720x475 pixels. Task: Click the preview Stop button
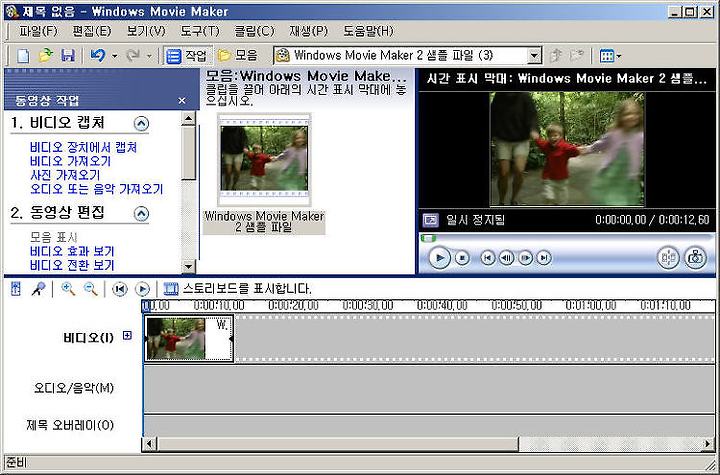462,258
